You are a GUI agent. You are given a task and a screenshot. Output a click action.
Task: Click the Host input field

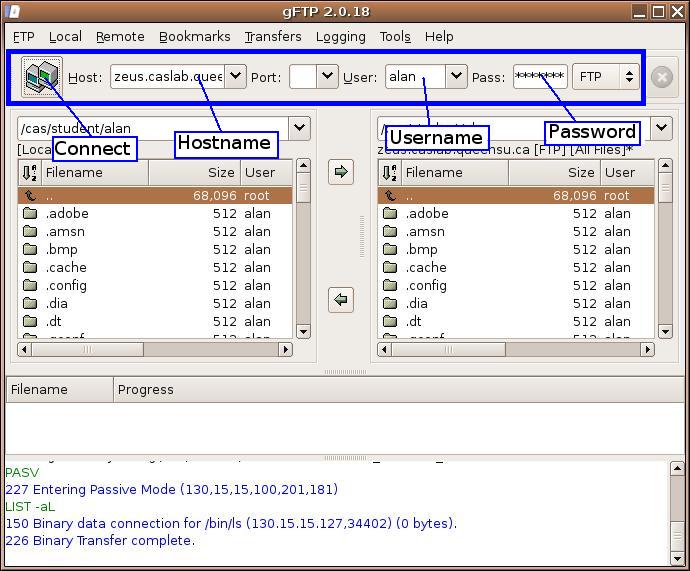pyautogui.click(x=168, y=77)
